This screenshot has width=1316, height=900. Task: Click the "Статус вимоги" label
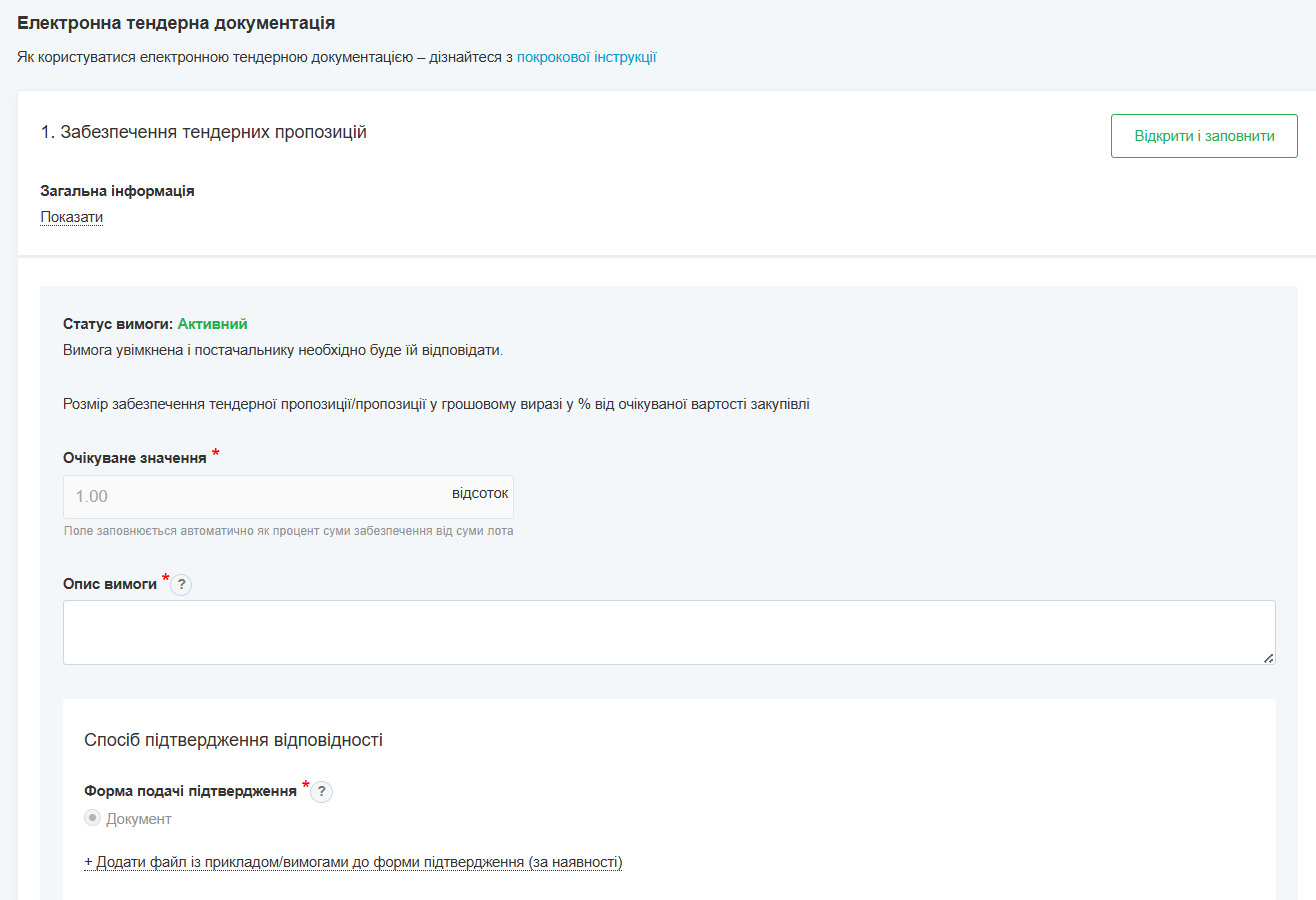pyautogui.click(x=117, y=323)
